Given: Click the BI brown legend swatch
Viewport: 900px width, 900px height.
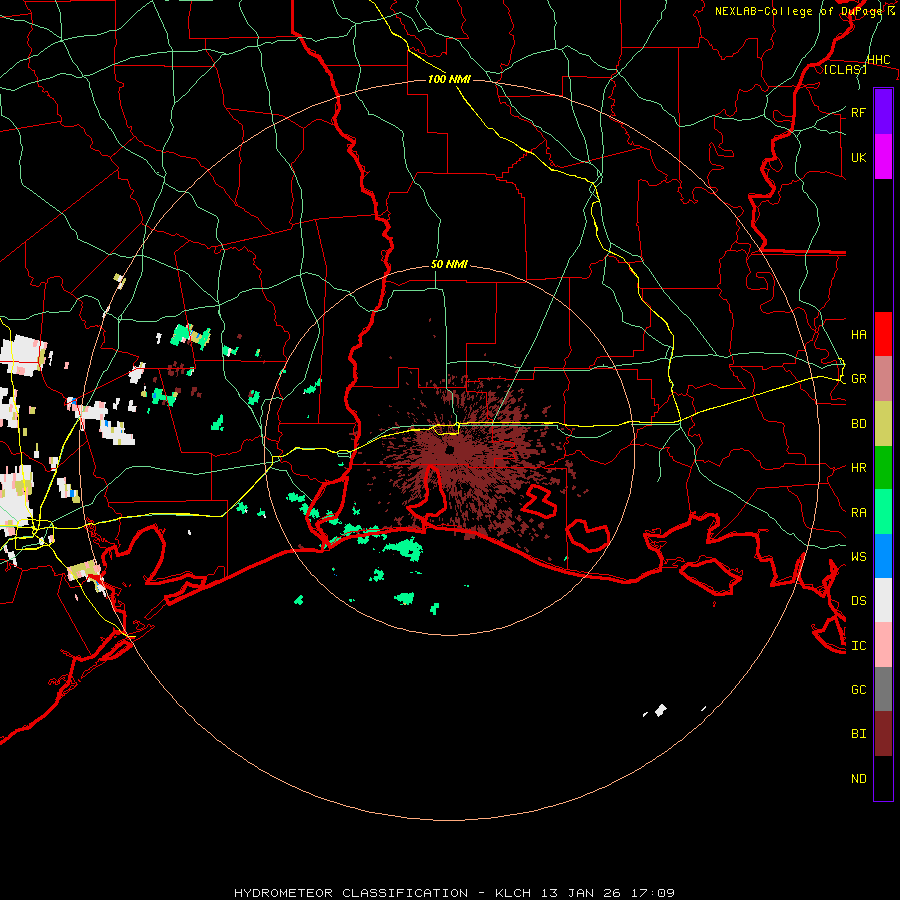Looking at the screenshot, I should tap(883, 734).
